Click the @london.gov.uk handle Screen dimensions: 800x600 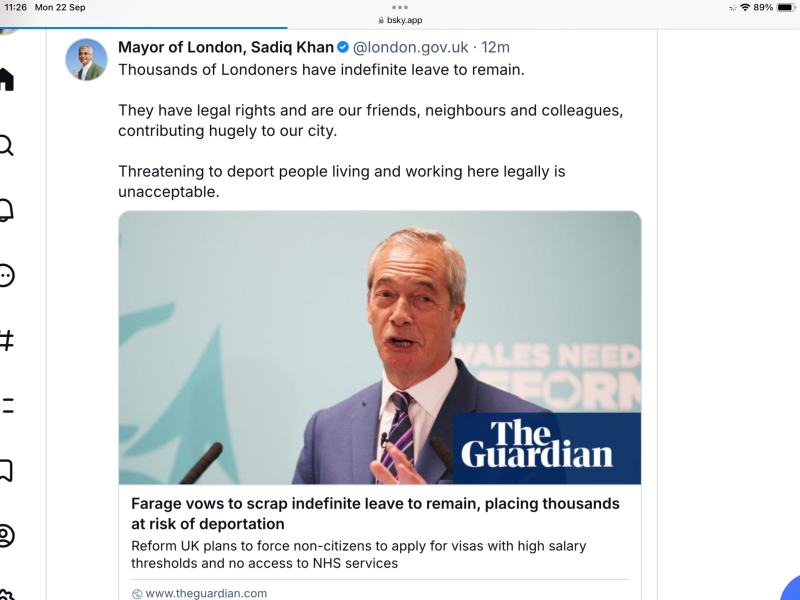point(410,47)
